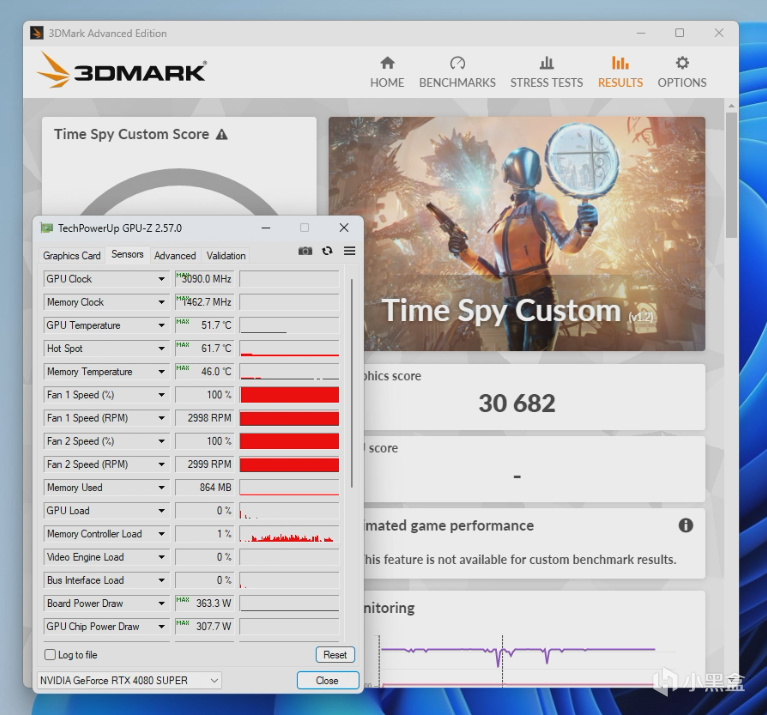Image resolution: width=767 pixels, height=715 pixels.
Task: Click the 61.7 °C Hot Spot value
Action: pos(204,348)
